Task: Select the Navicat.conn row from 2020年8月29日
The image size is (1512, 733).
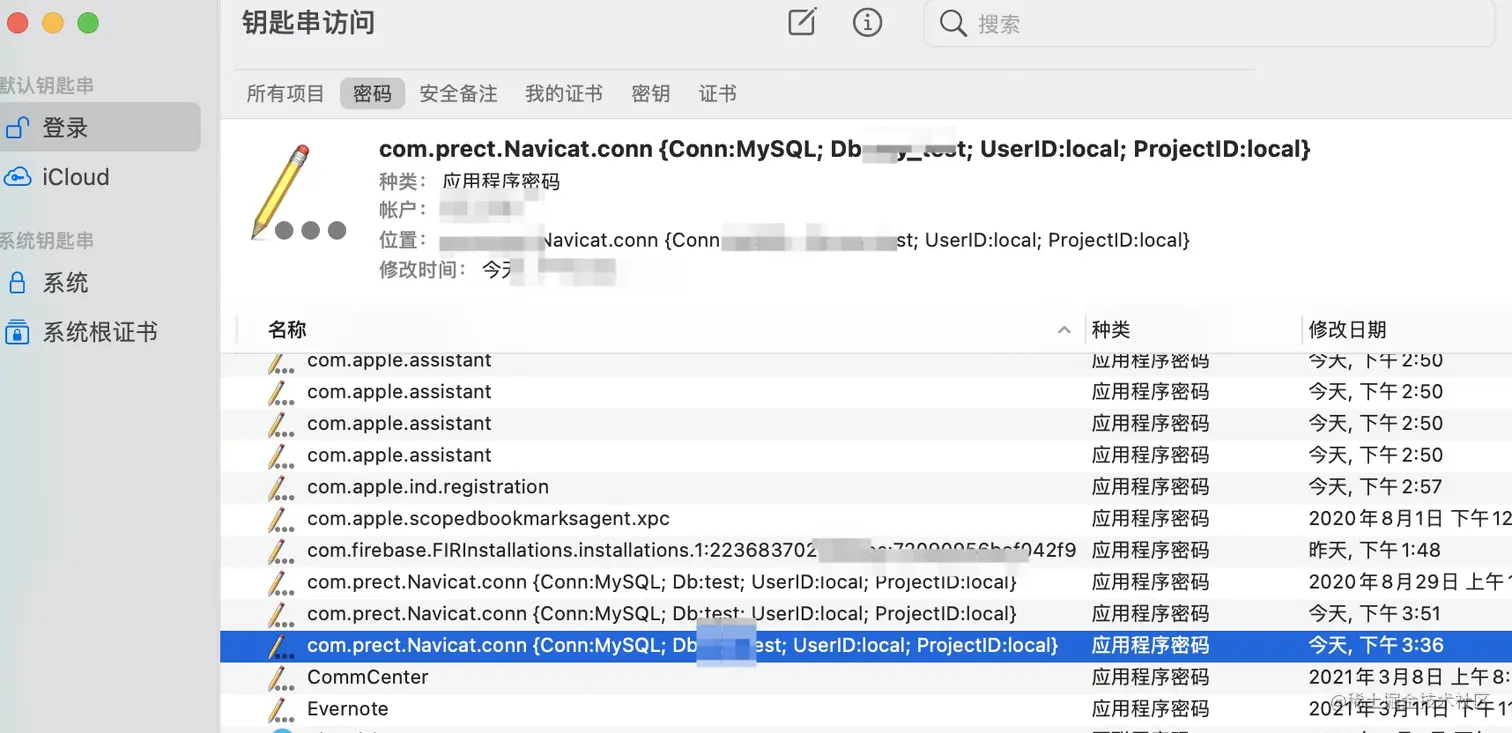Action: click(x=866, y=582)
